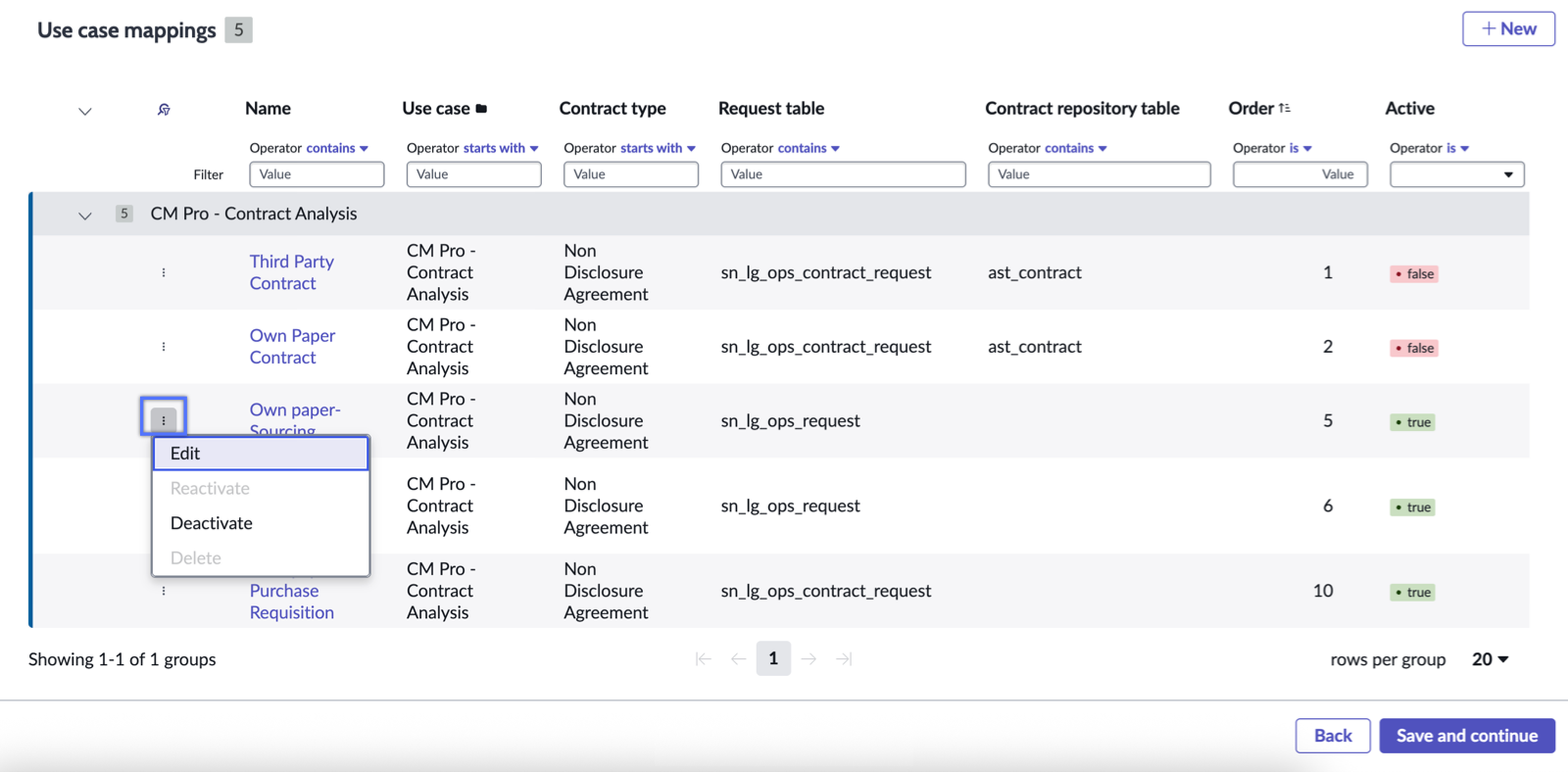The width and height of the screenshot is (1568, 772).
Task: Click the greyed Delete menu entry
Action: [261, 557]
